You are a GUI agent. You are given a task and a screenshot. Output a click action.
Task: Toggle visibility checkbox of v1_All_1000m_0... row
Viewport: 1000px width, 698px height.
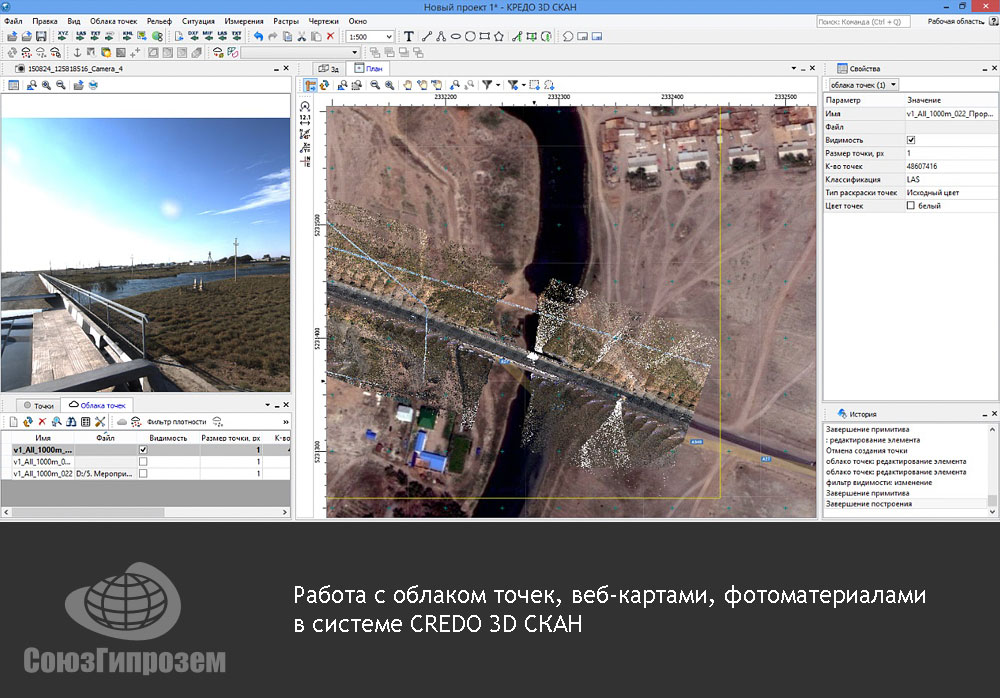click(x=143, y=461)
